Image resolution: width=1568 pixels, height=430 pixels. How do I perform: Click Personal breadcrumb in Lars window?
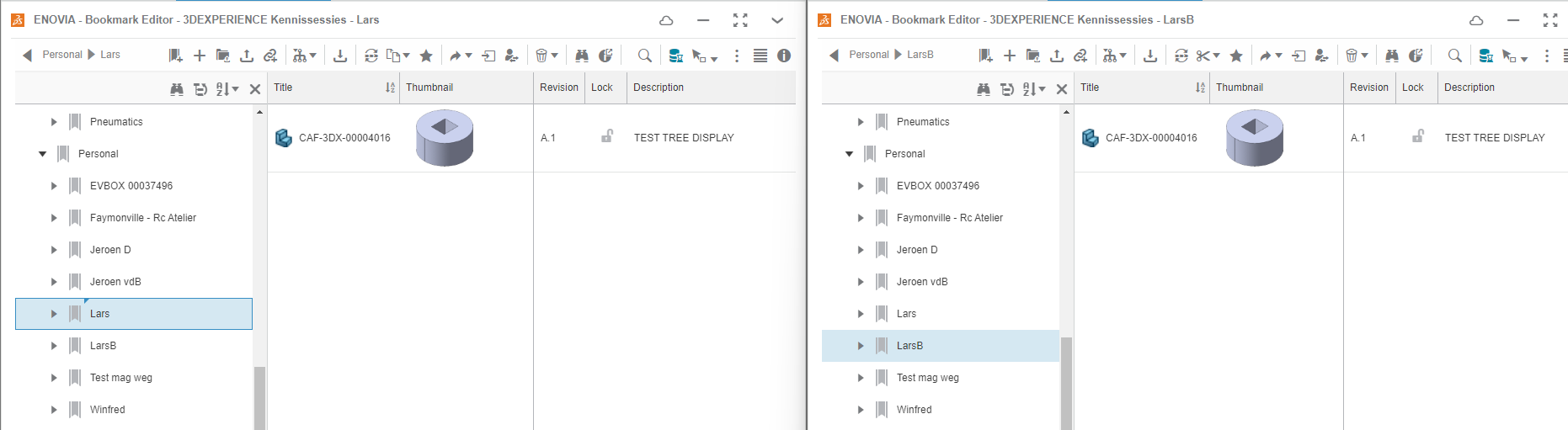pyautogui.click(x=62, y=55)
